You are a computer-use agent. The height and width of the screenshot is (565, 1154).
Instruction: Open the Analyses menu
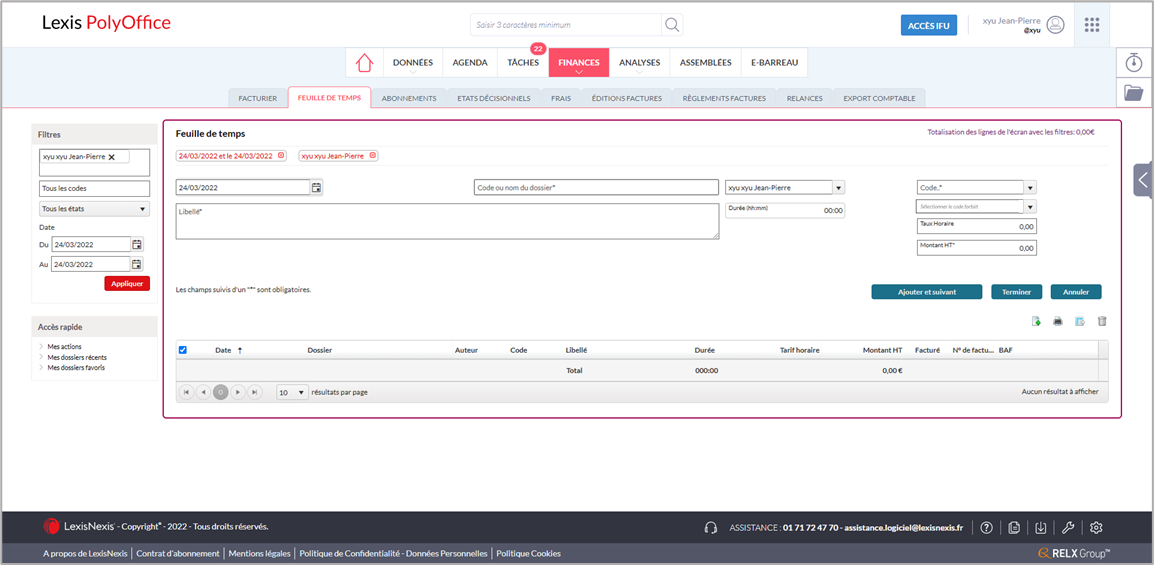pos(639,63)
